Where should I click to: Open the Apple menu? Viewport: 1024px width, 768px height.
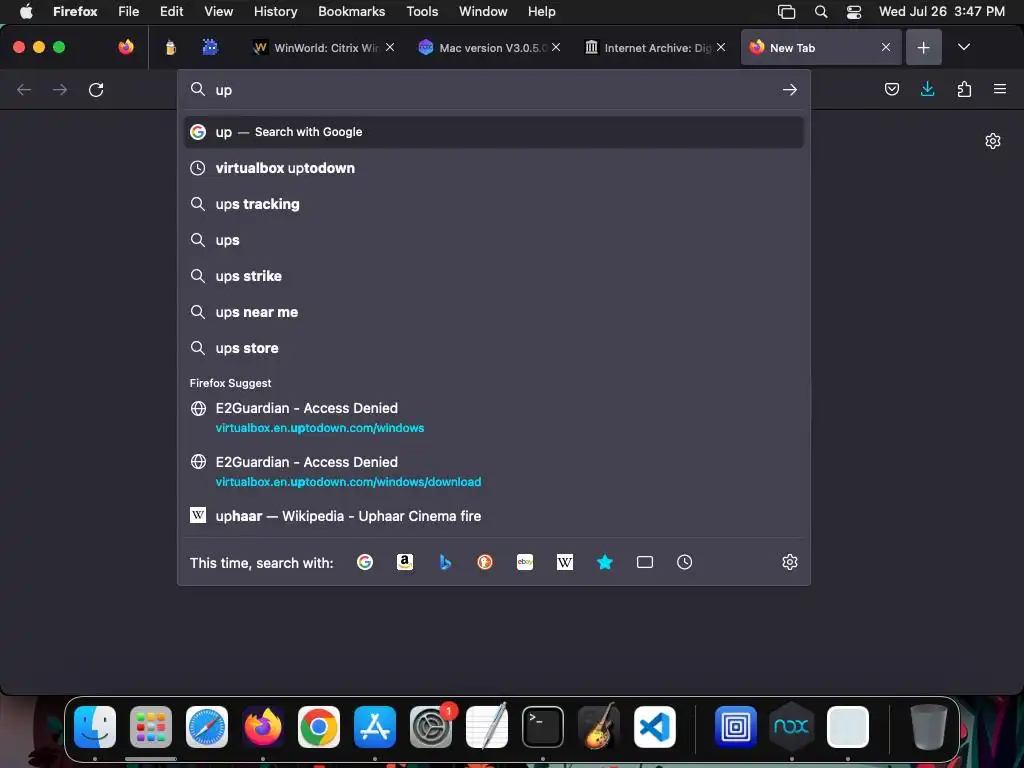(26, 11)
